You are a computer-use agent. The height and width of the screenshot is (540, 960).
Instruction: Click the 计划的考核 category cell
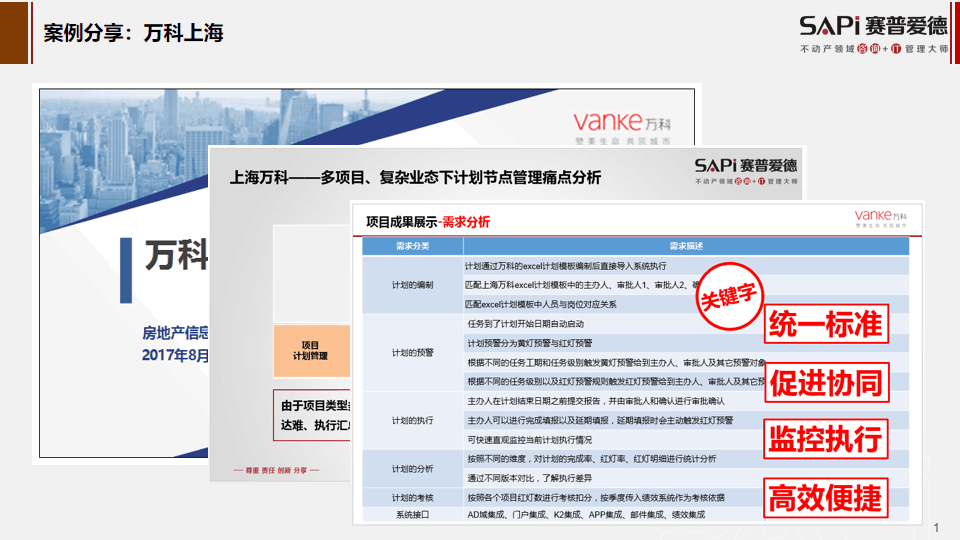pyautogui.click(x=413, y=498)
